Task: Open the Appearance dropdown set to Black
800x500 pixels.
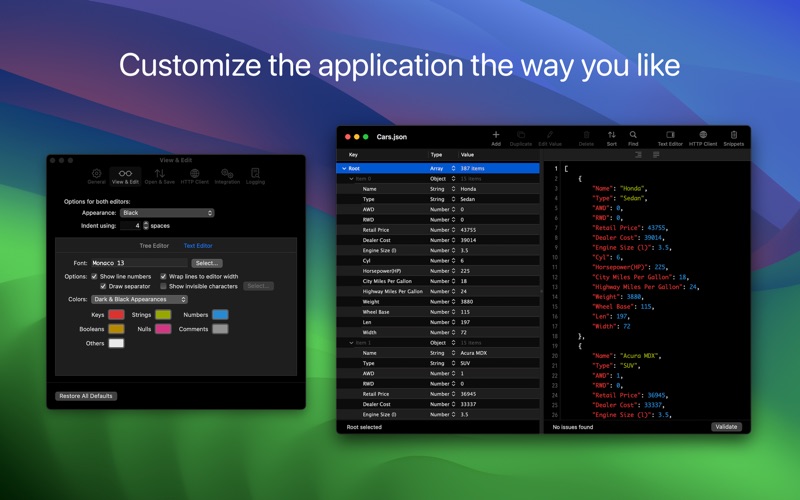Action: (x=167, y=213)
